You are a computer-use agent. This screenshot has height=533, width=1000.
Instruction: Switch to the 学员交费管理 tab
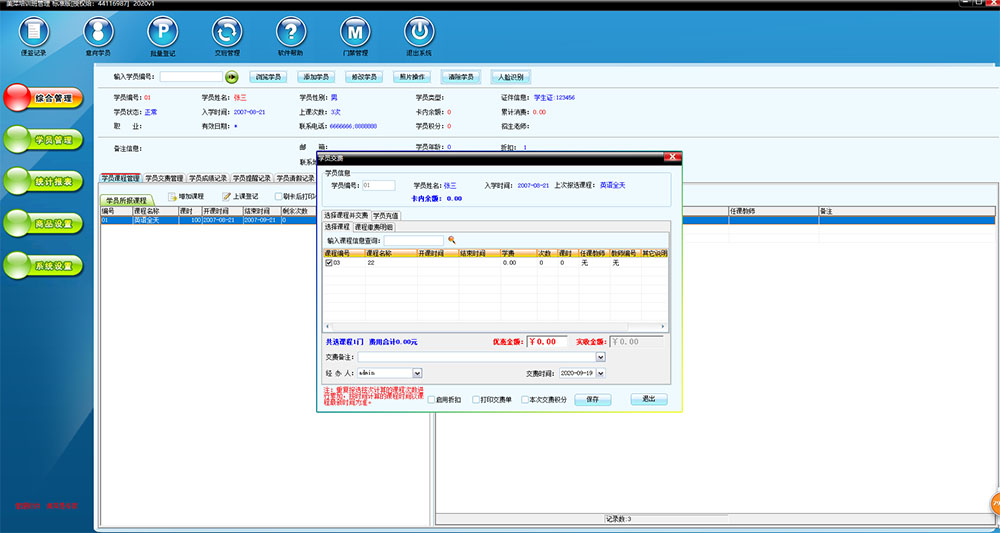pos(165,178)
